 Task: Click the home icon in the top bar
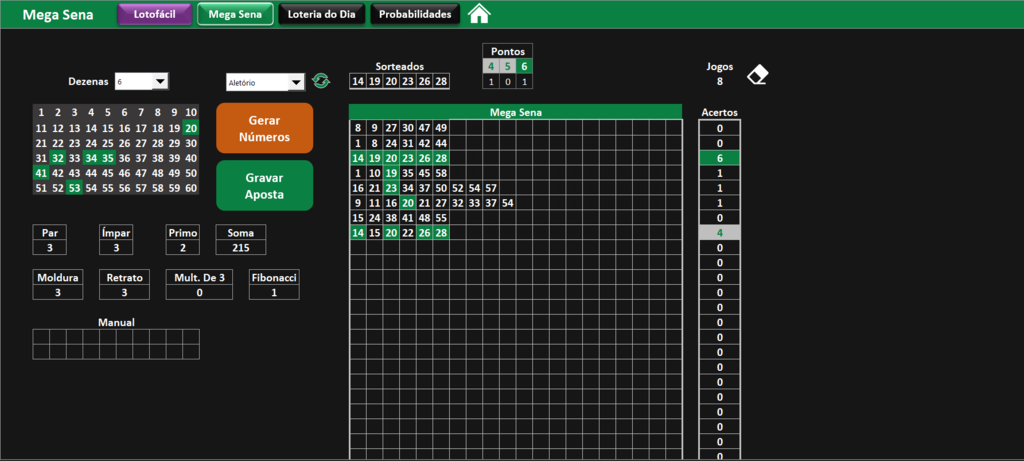[479, 14]
